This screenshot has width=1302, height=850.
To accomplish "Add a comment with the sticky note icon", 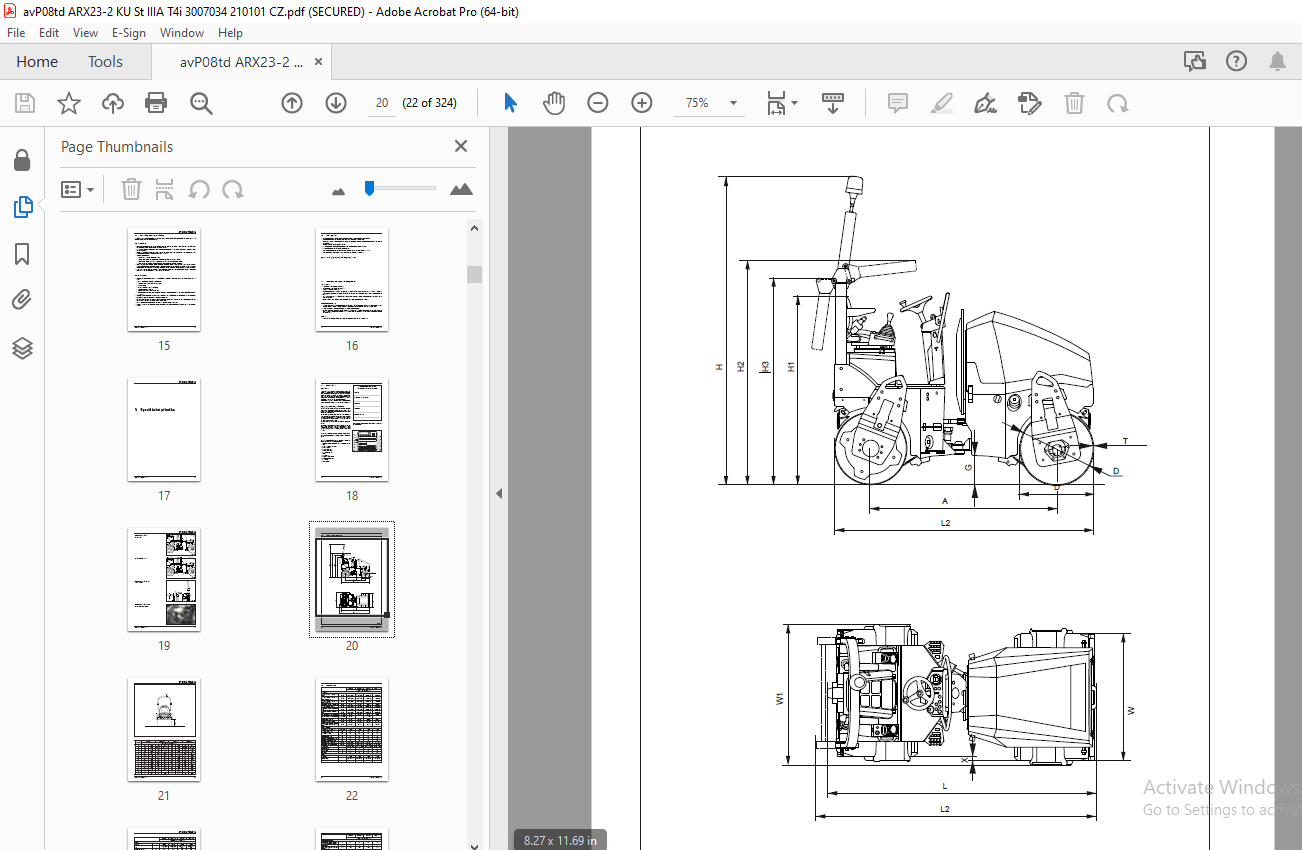I will point(898,103).
